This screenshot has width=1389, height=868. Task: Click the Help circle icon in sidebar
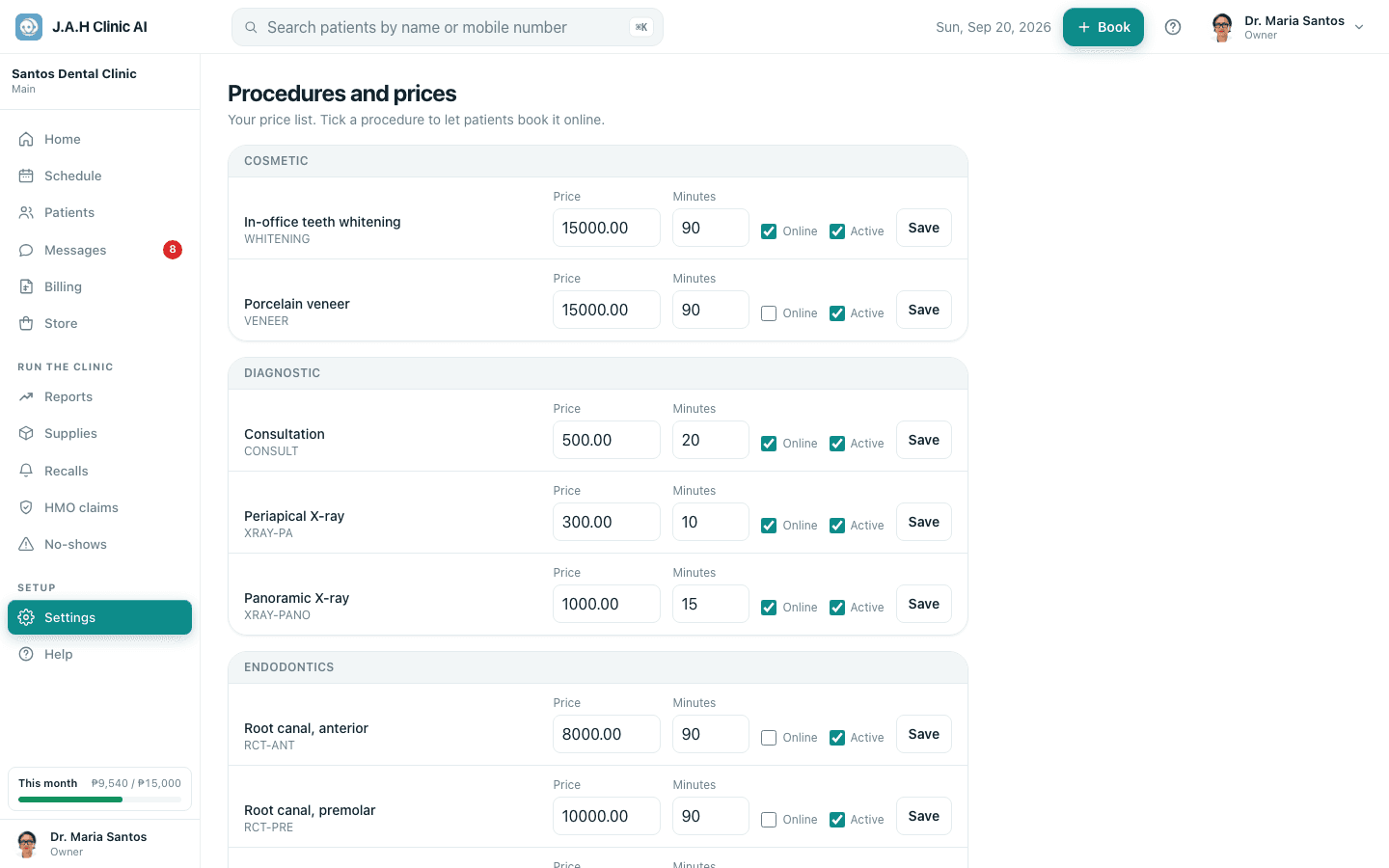[x=26, y=654]
